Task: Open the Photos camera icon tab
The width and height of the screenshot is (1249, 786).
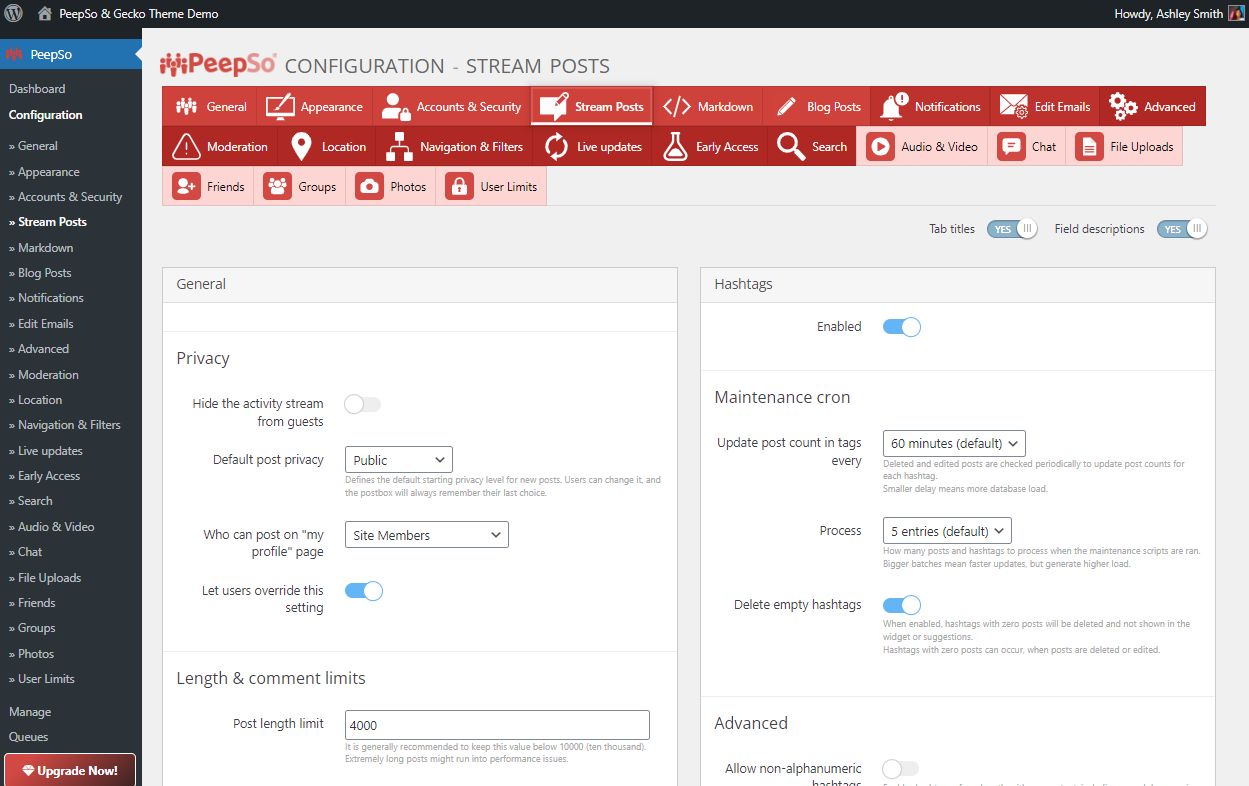Action: (x=391, y=187)
